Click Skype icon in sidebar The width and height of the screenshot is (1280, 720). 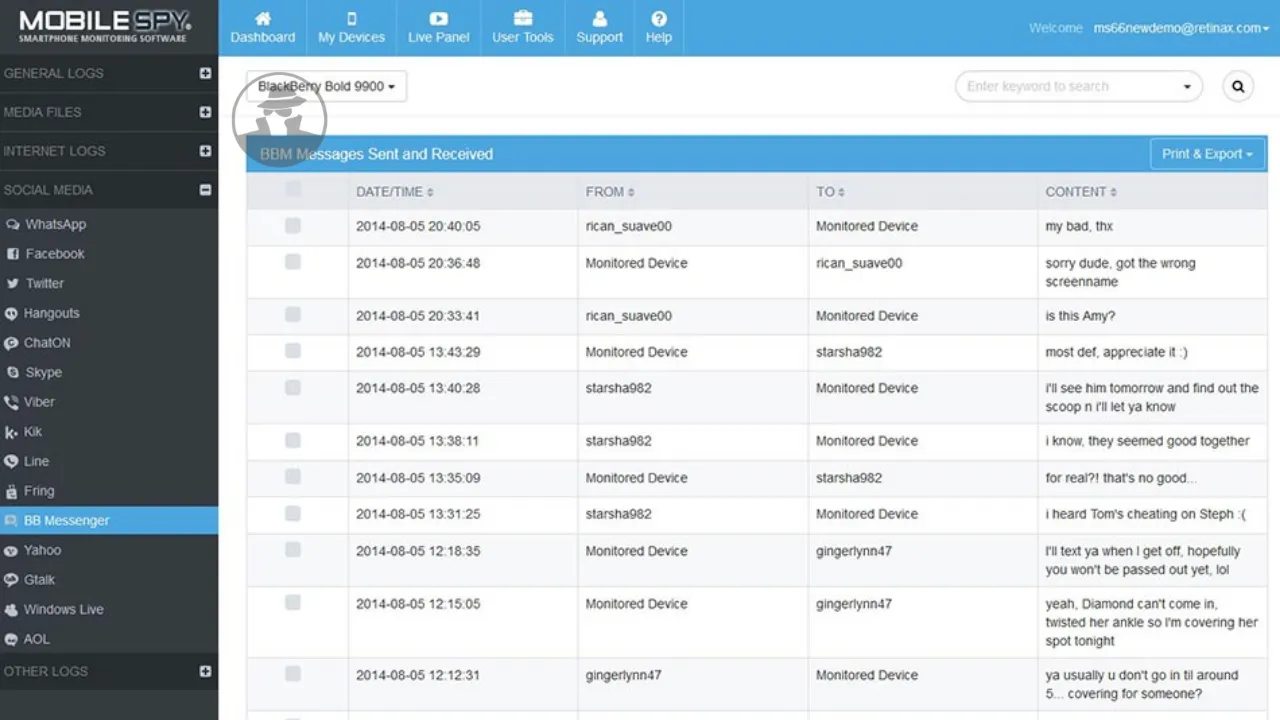[12, 372]
